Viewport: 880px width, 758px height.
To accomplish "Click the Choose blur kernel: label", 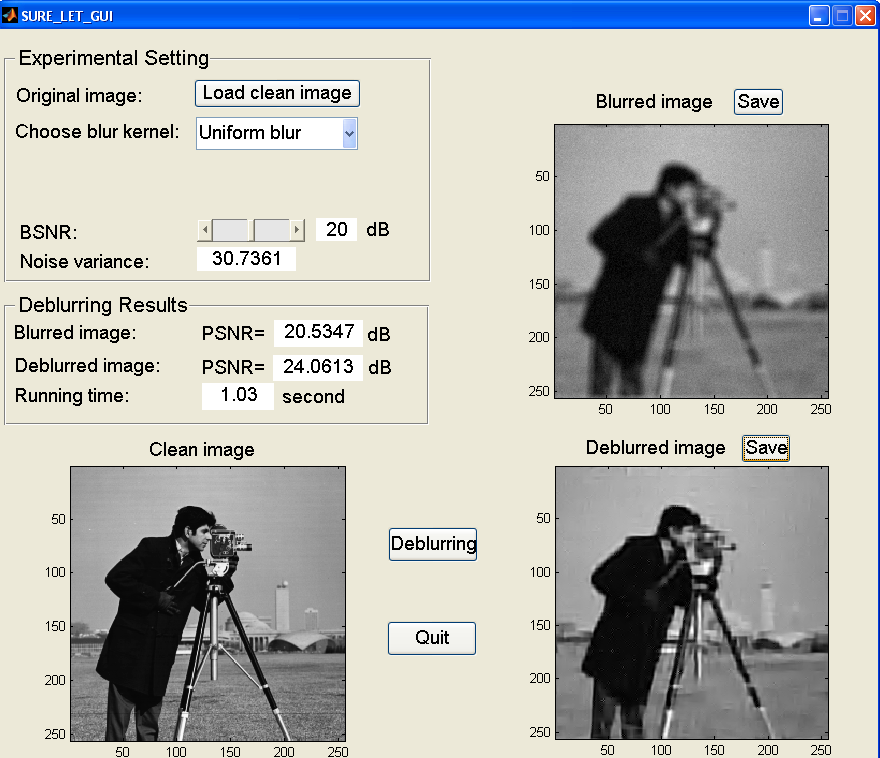I will (x=97, y=131).
